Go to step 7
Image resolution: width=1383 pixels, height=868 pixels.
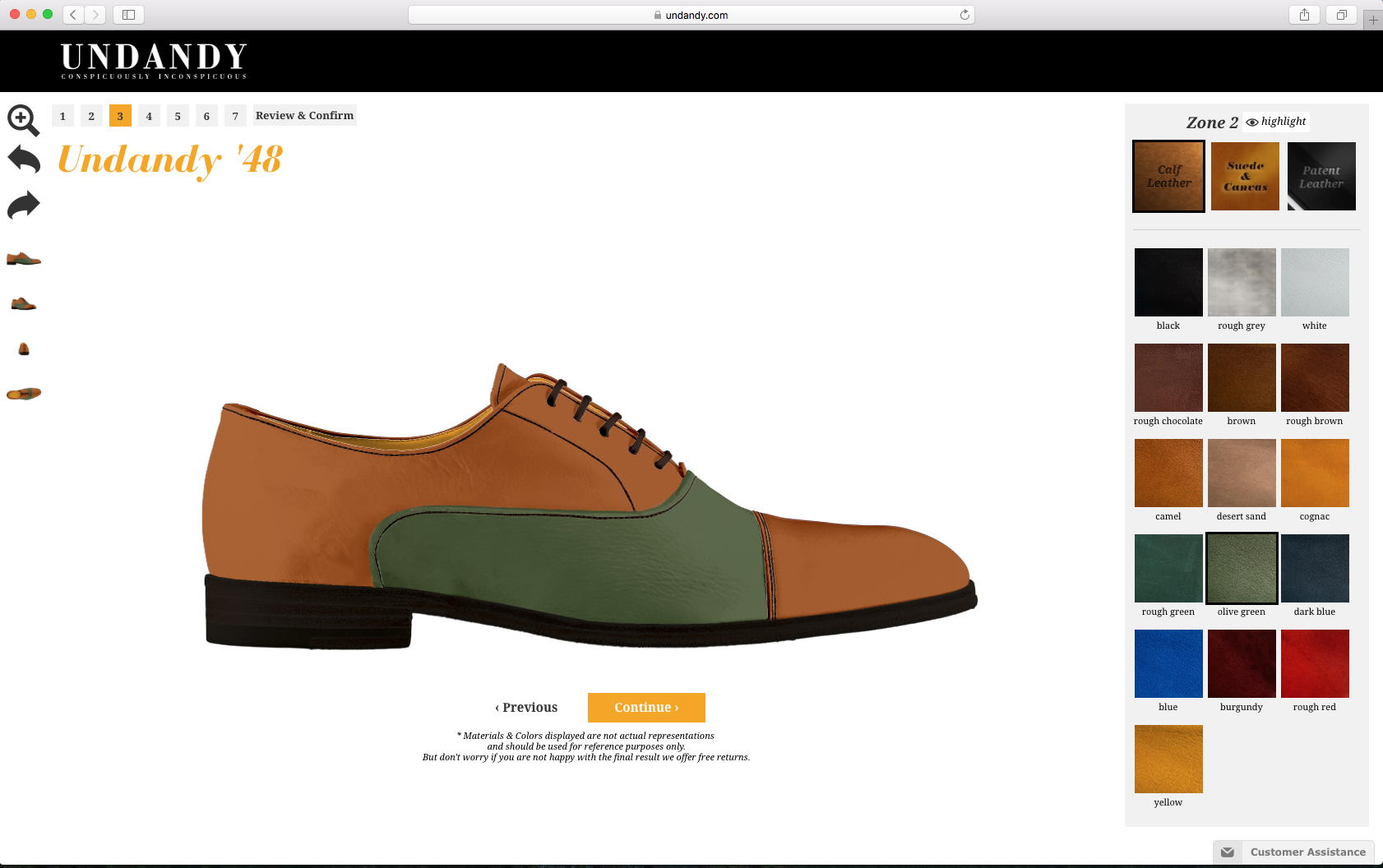[x=235, y=116]
